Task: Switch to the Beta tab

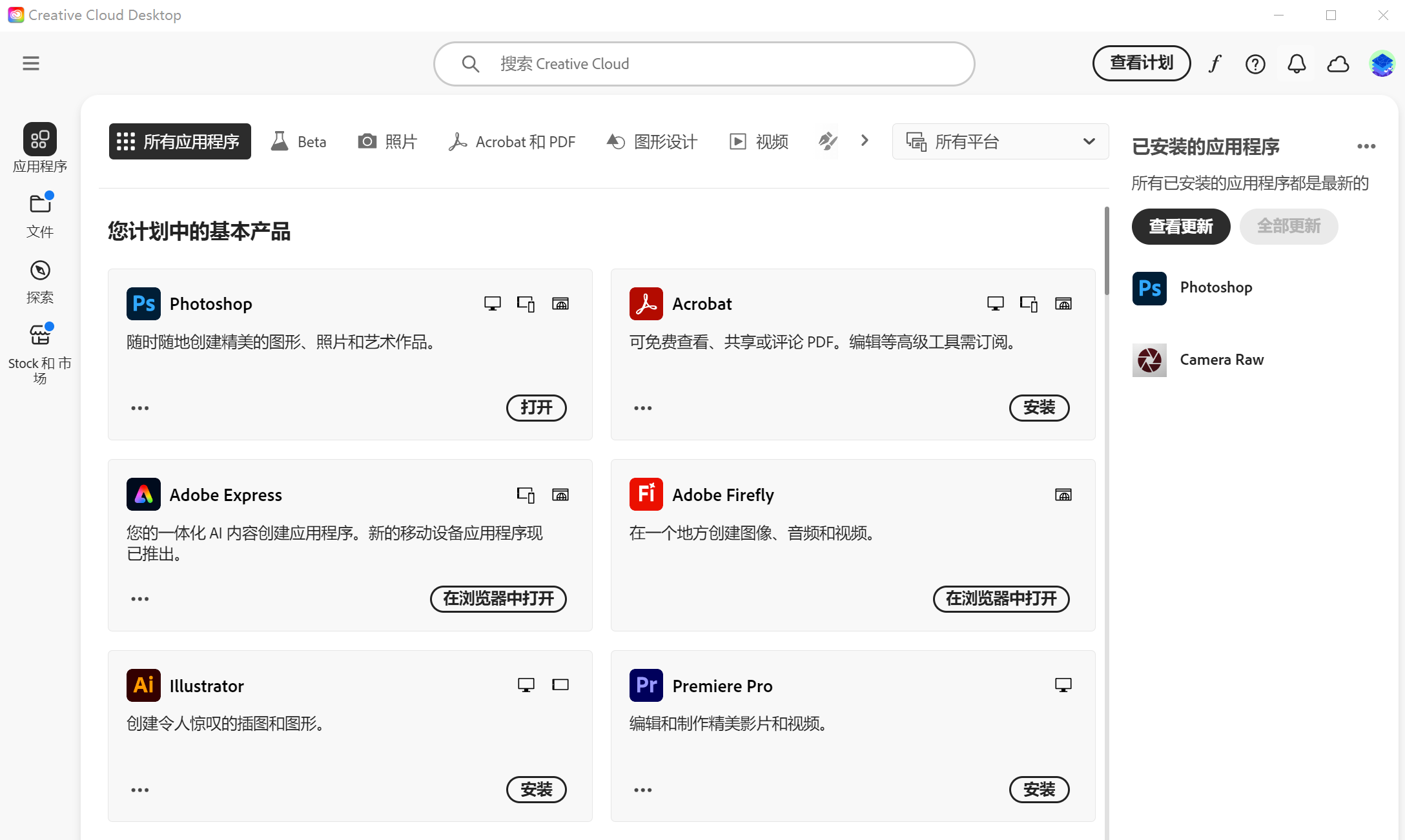Action: 298,141
